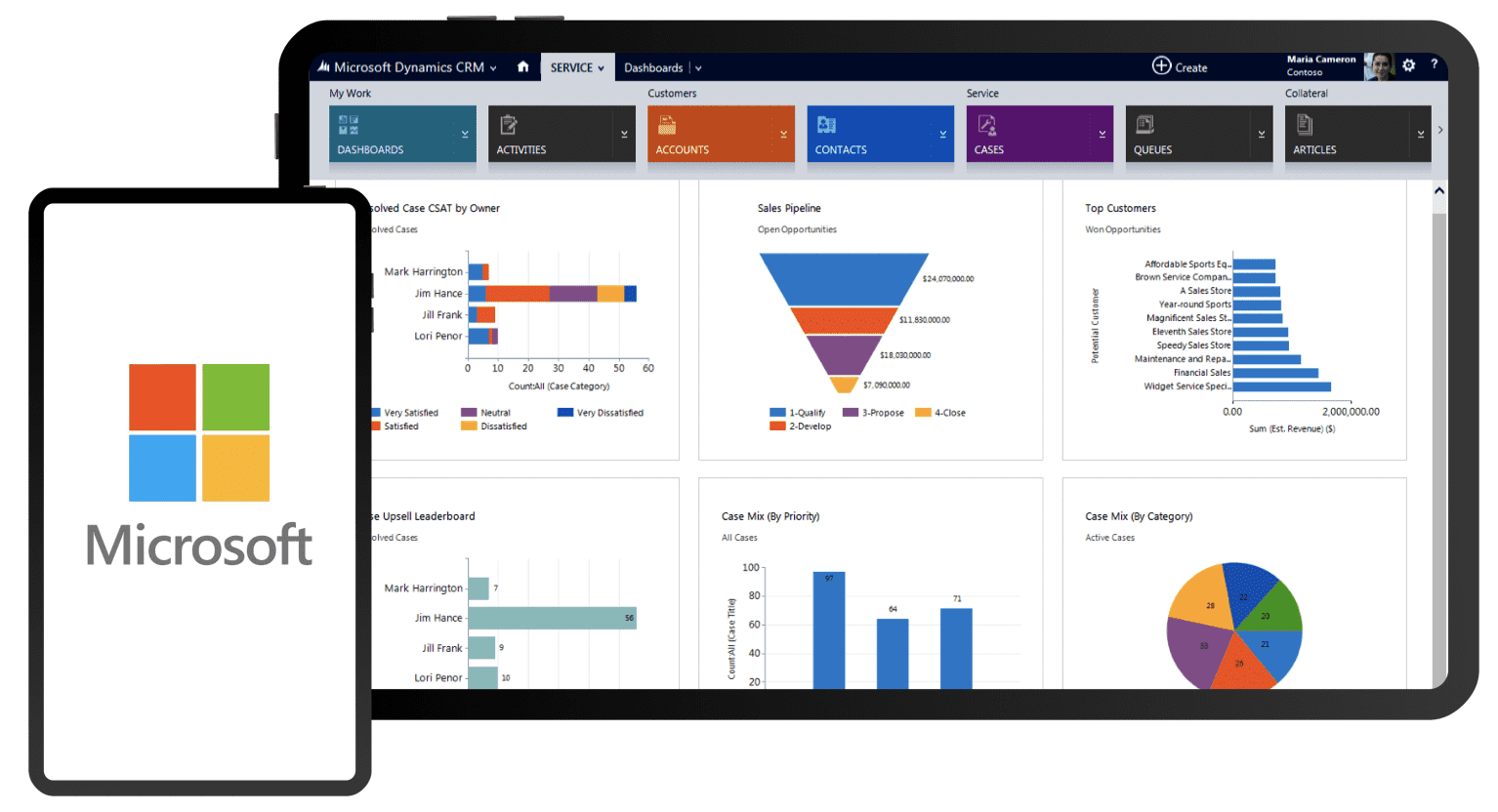Click the dashboard scrollbar up arrow
Viewport: 1498px width, 812px height.
[1439, 191]
